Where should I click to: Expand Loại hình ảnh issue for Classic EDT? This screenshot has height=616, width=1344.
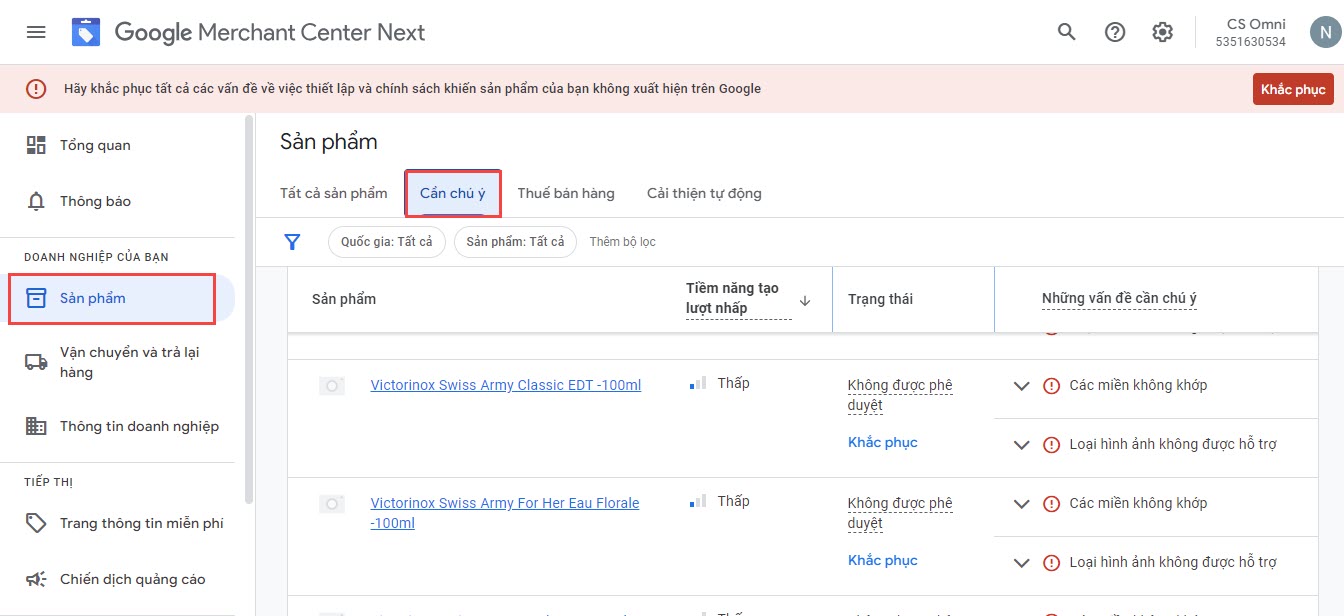pos(1021,445)
